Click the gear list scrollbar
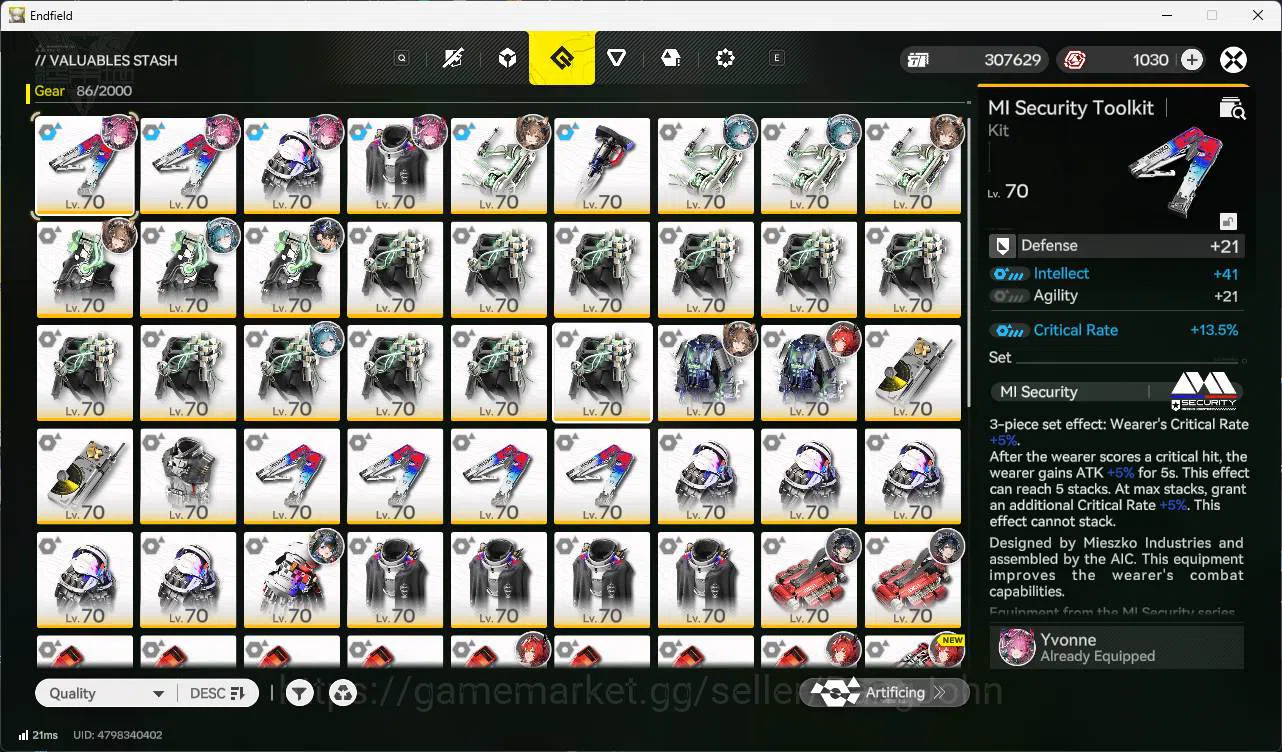This screenshot has width=1282, height=752. point(968,263)
